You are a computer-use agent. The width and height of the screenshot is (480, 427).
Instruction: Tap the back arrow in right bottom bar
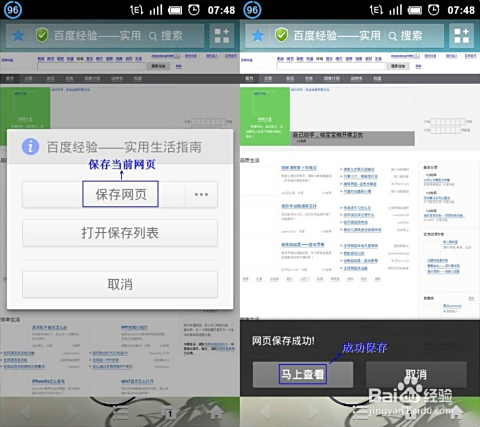pyautogui.click(x=265, y=412)
